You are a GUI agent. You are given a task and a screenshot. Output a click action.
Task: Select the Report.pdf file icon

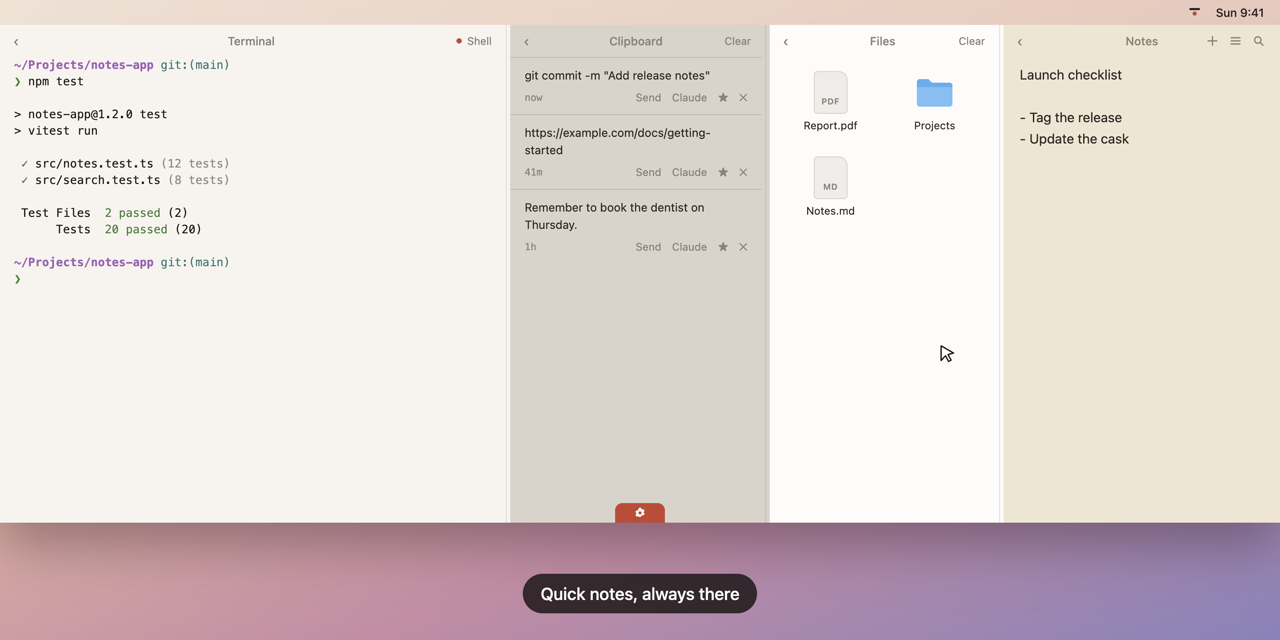tap(830, 92)
